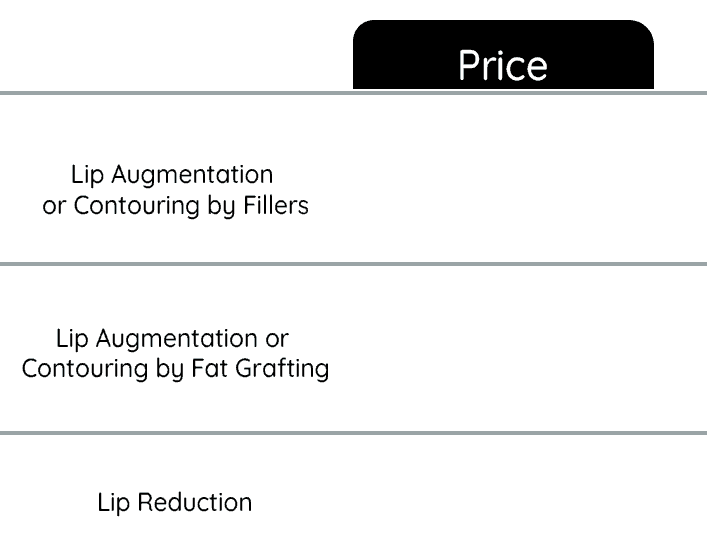The width and height of the screenshot is (707, 542).
Task: Click the divider line directly below Price header
Action: (503, 93)
